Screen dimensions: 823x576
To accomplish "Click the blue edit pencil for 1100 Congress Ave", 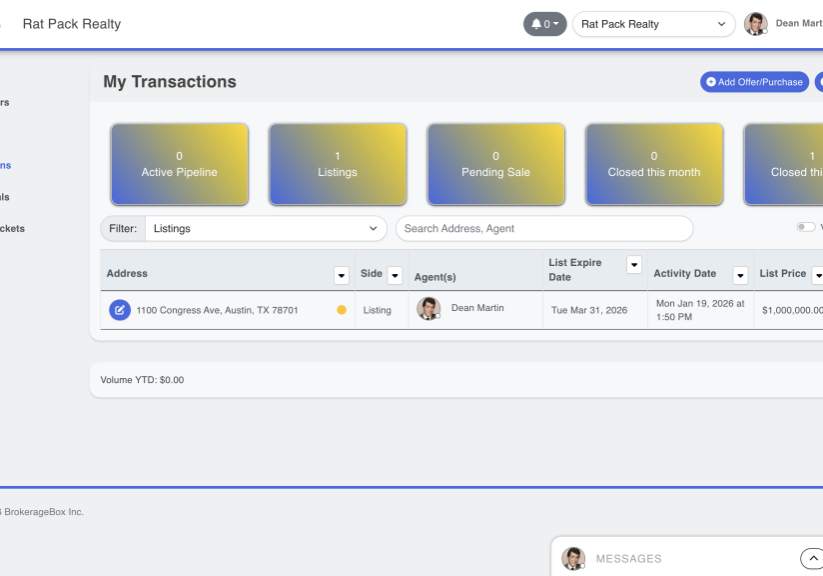I will [122, 310].
